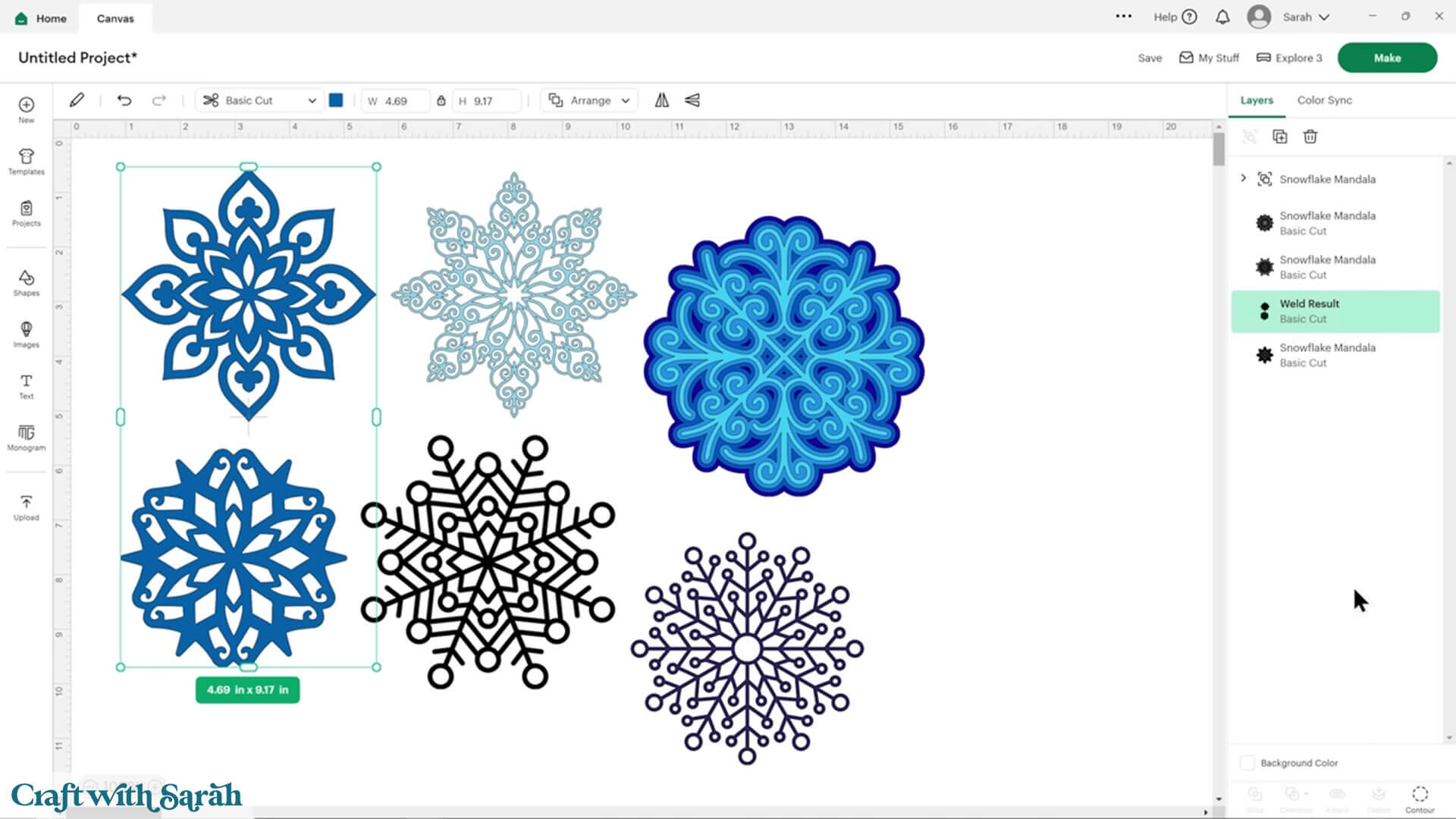Click the Save link

[1150, 58]
